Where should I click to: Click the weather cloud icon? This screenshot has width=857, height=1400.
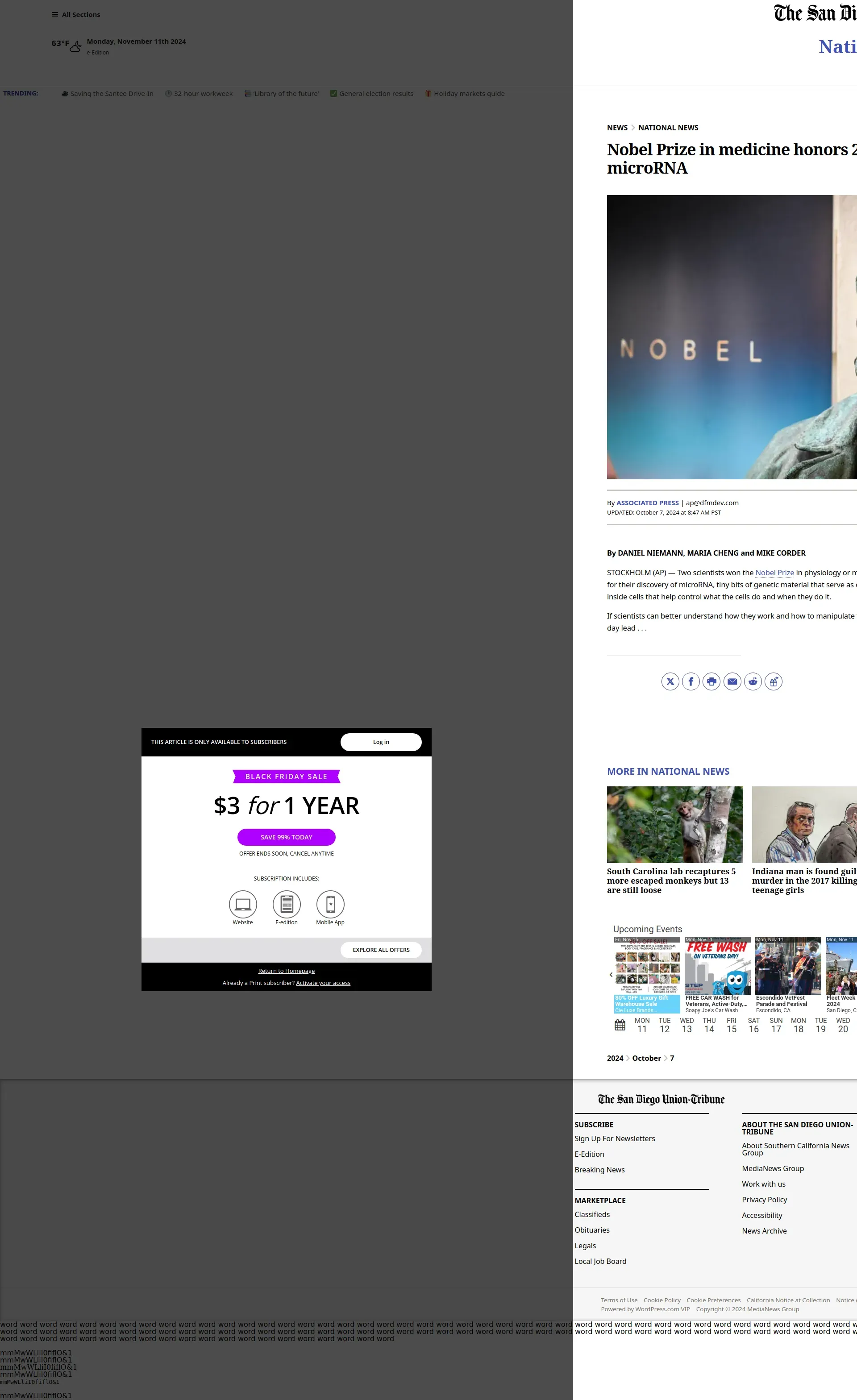pyautogui.click(x=75, y=46)
